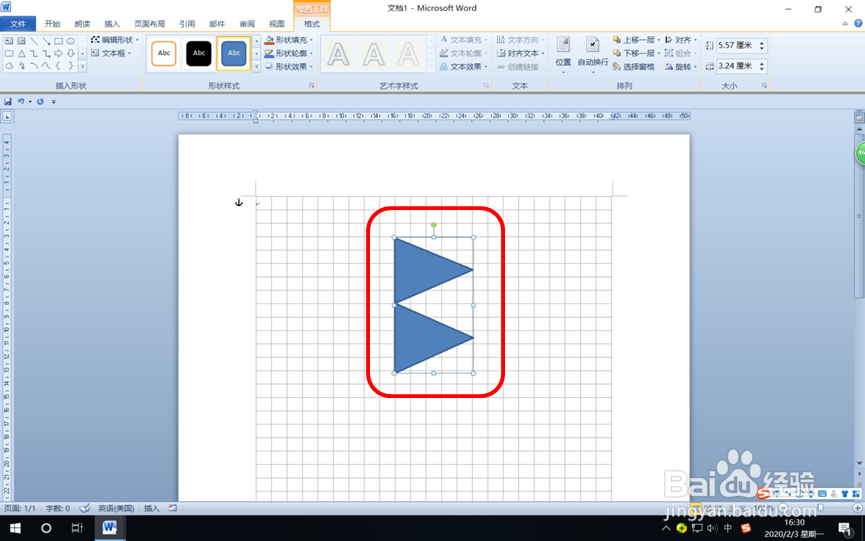
Task: Choose the right block arrow shape
Action: [x=58, y=53]
